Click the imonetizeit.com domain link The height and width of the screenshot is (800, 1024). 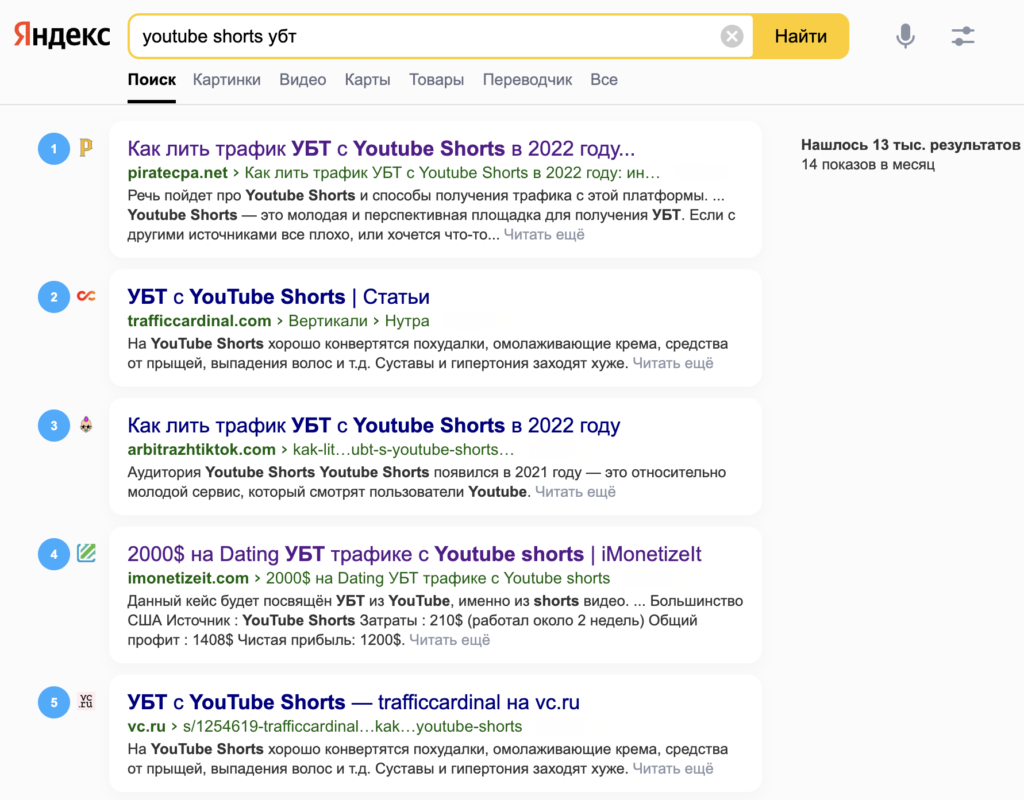[188, 579]
